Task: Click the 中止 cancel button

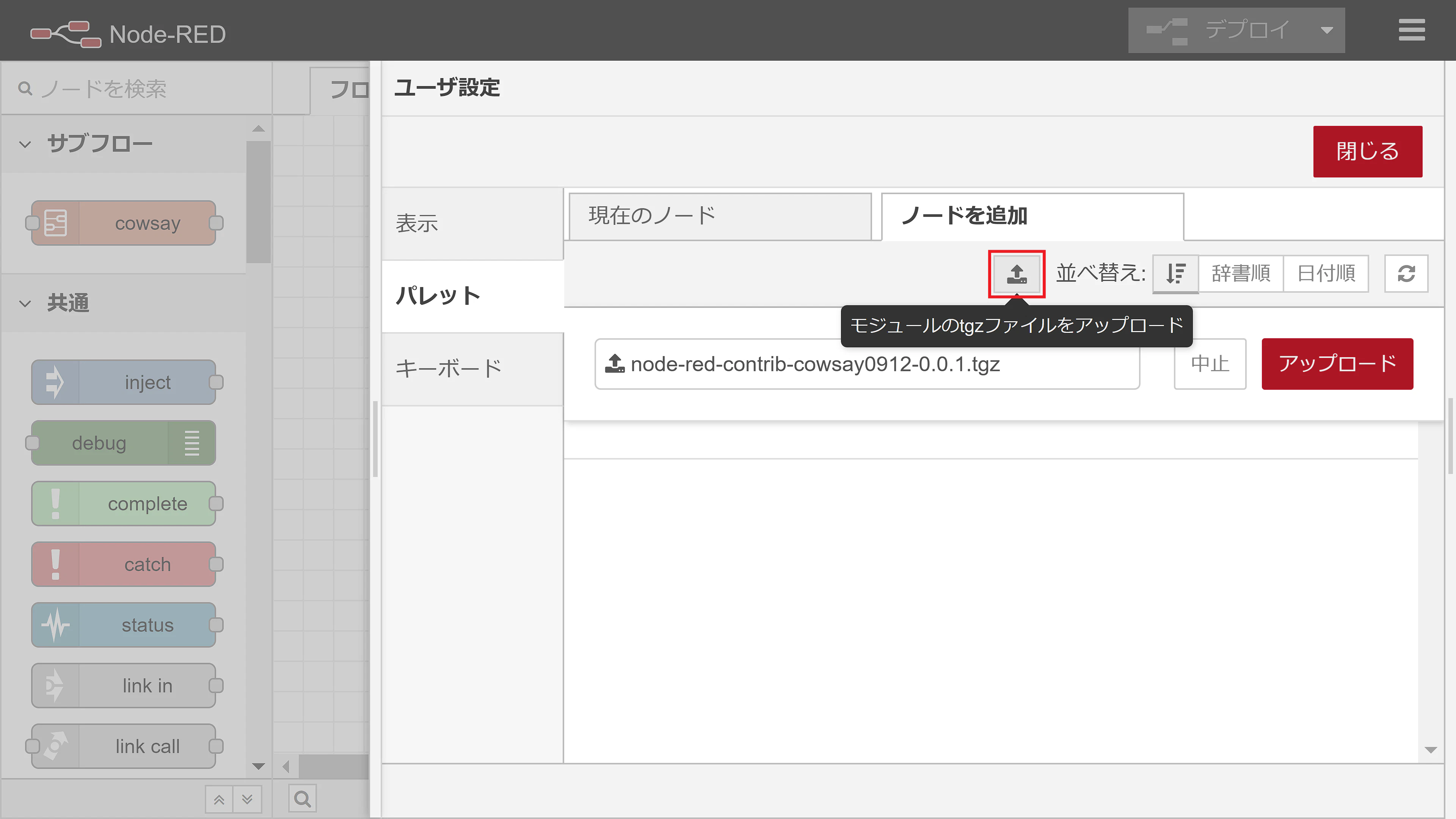Action: (x=1210, y=364)
